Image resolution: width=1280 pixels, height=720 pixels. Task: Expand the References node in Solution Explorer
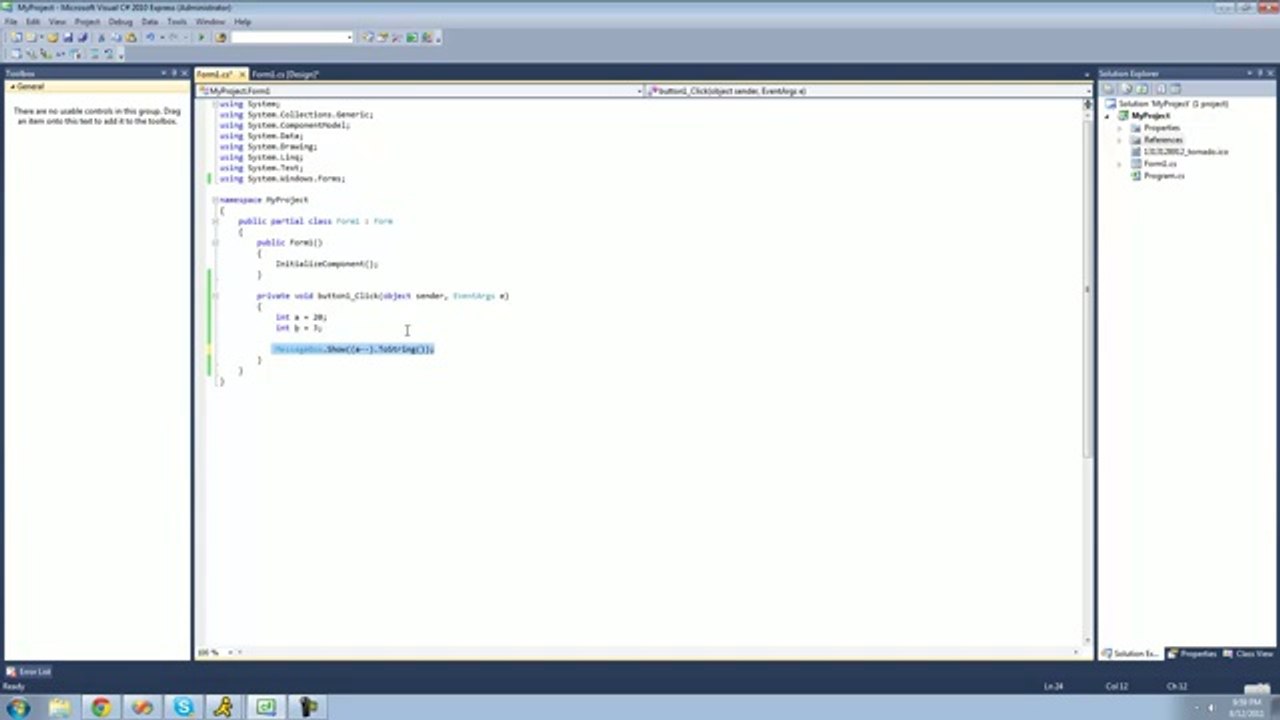1120,140
